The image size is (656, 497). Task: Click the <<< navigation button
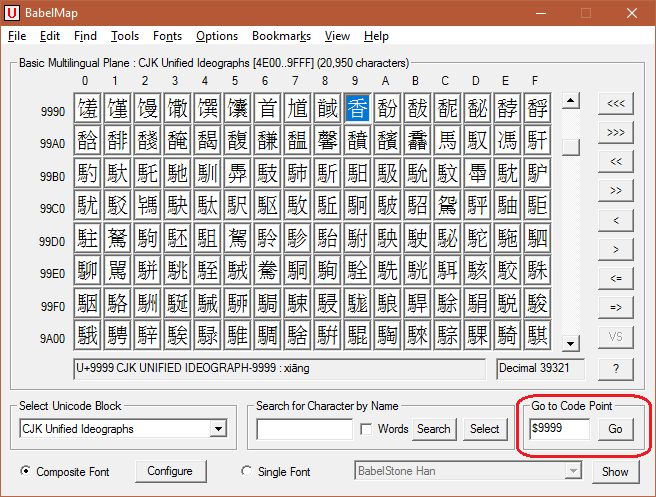tap(615, 103)
